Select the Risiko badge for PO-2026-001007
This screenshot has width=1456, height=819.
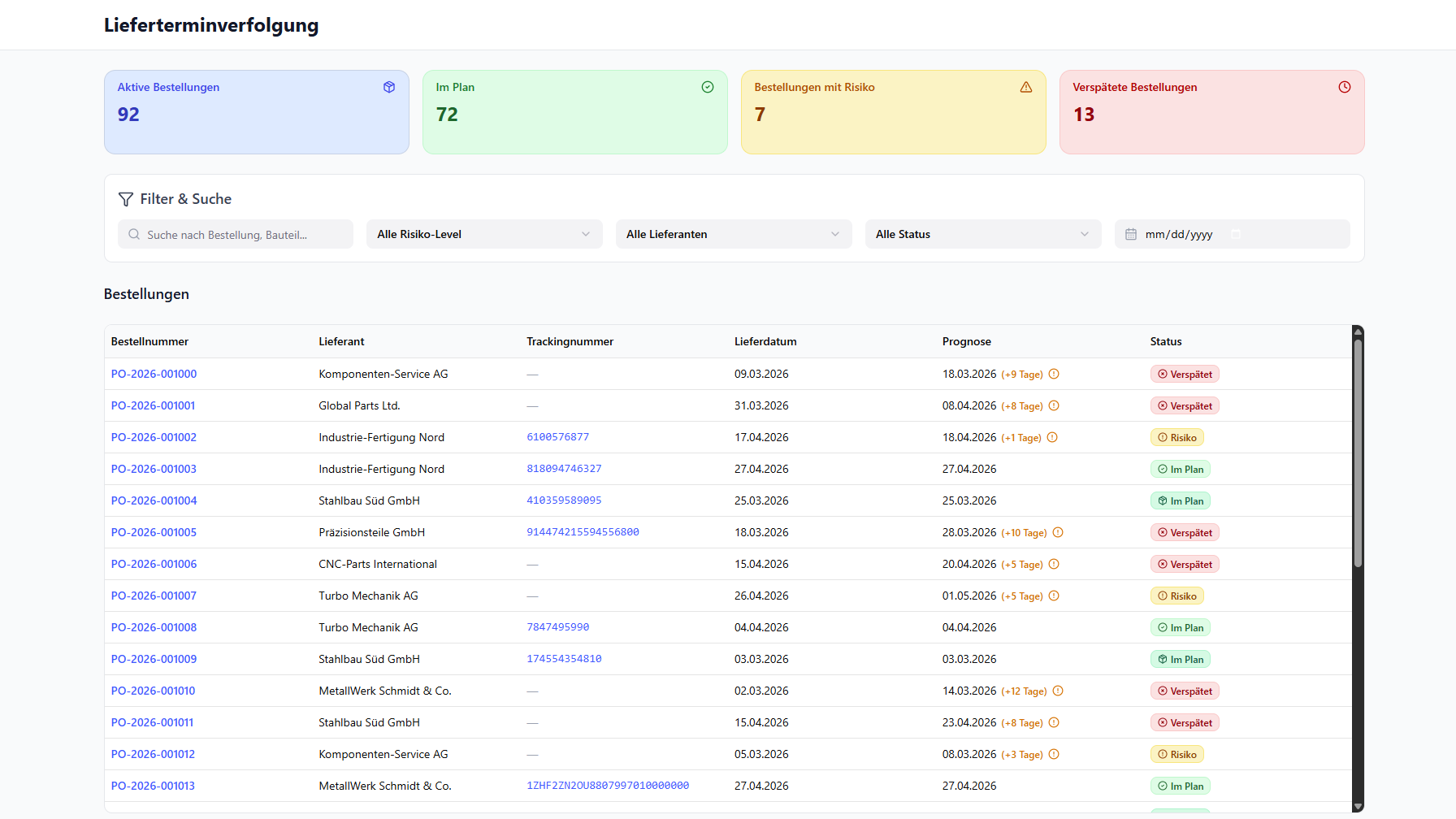click(x=1177, y=596)
